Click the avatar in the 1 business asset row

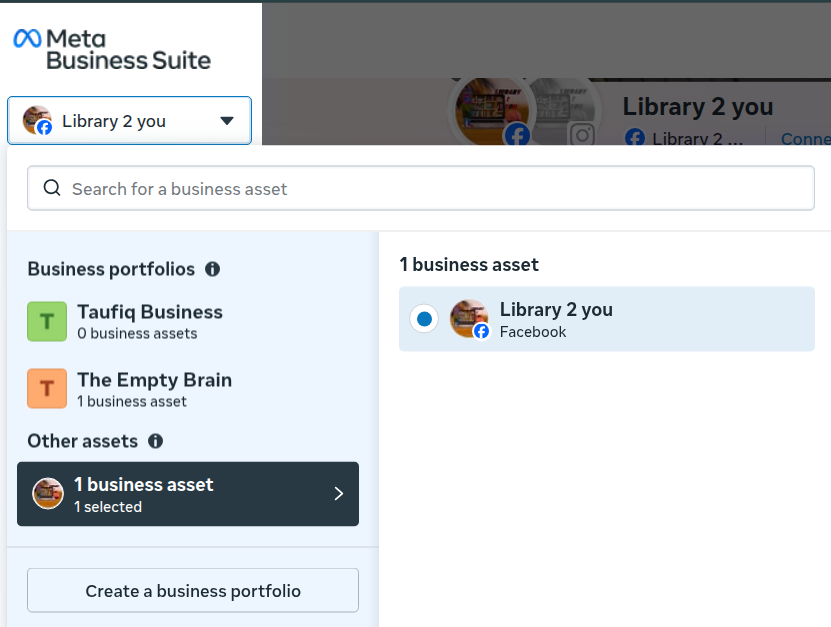(48, 493)
